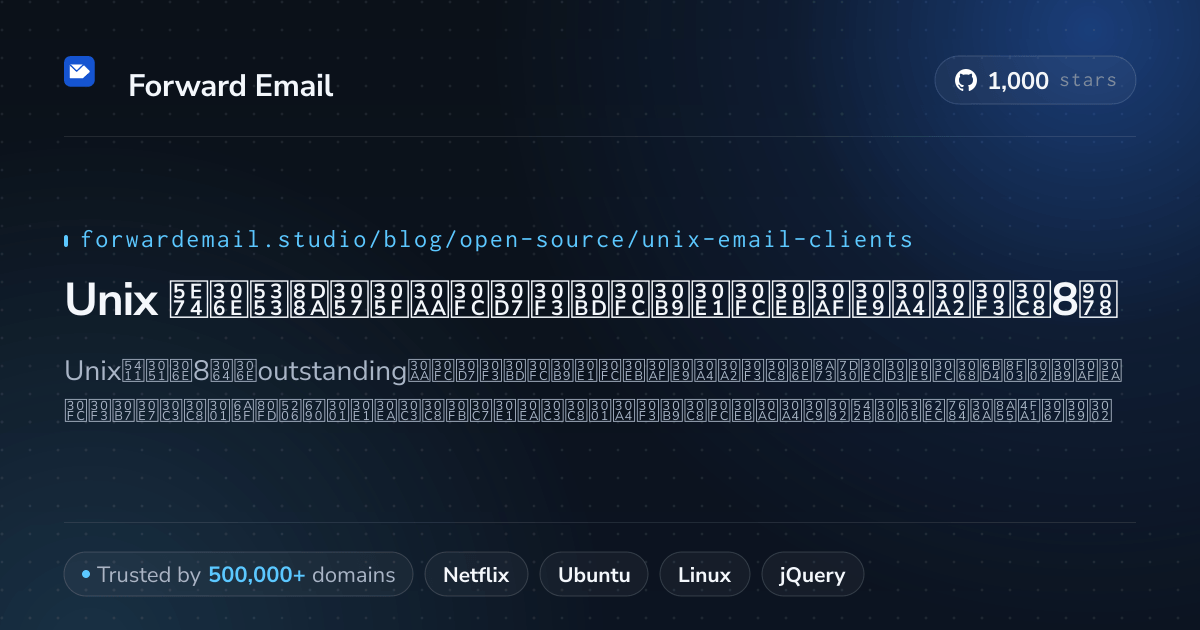
Task: Click the GitHub octocat icon
Action: [x=966, y=81]
